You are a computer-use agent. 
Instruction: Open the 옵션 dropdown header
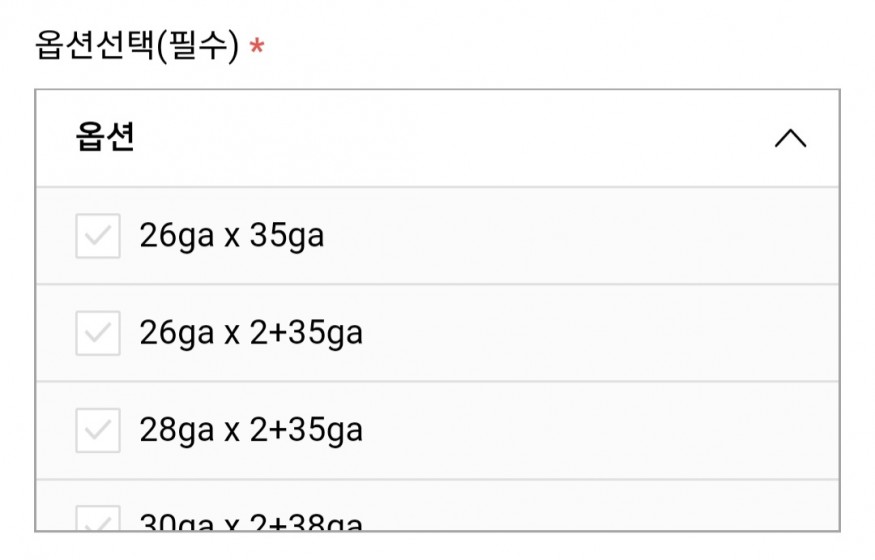tap(438, 138)
